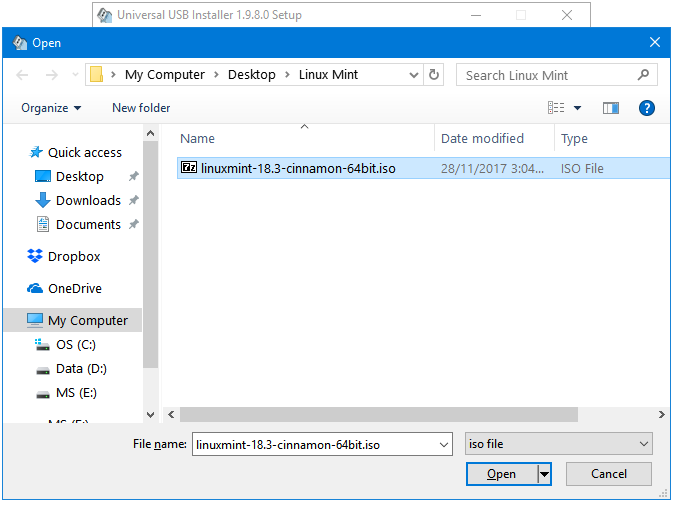
Task: Click the horizontal scrollbar left arrow
Action: click(x=171, y=414)
